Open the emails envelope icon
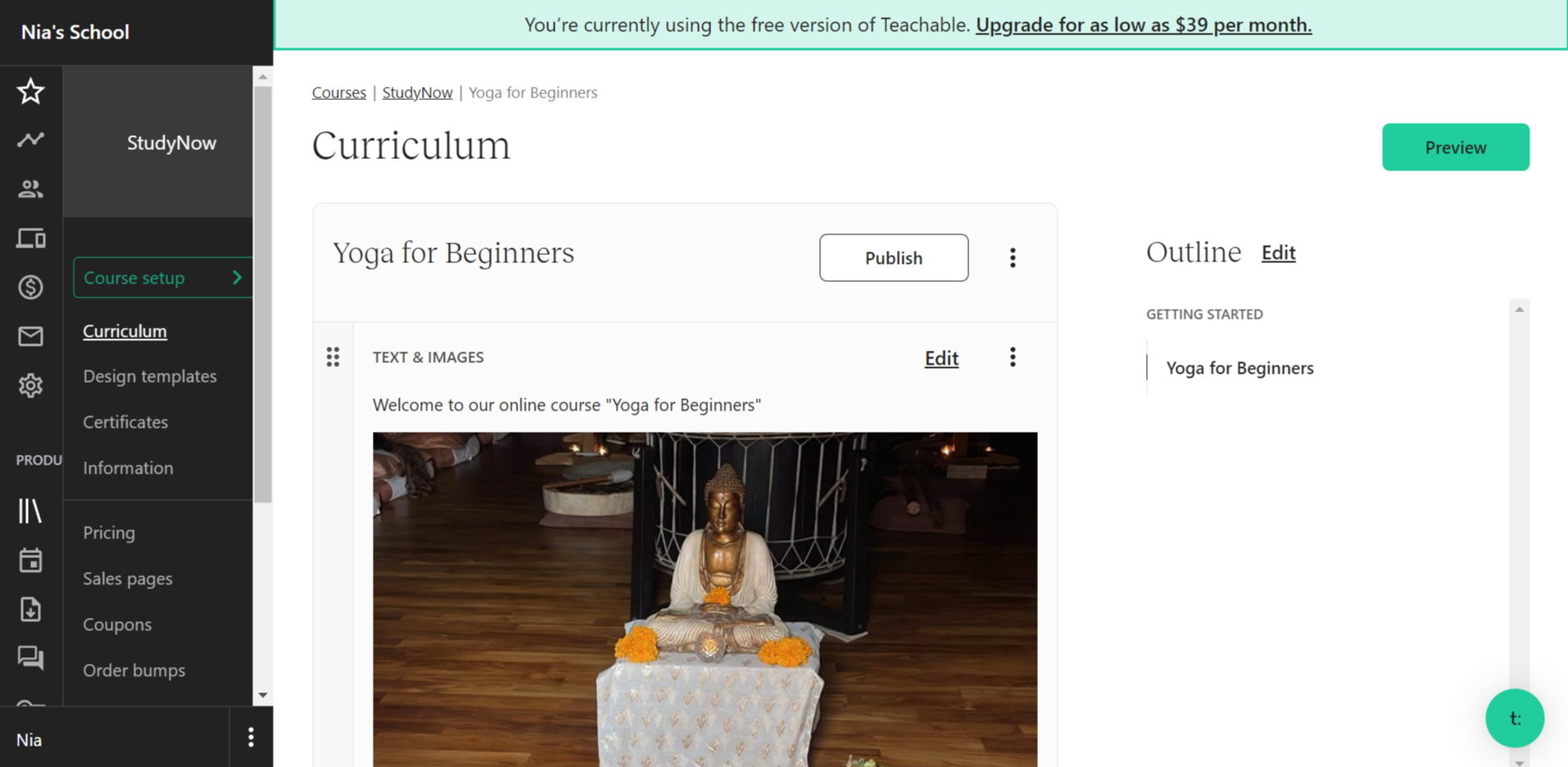The image size is (1568, 767). coord(30,336)
